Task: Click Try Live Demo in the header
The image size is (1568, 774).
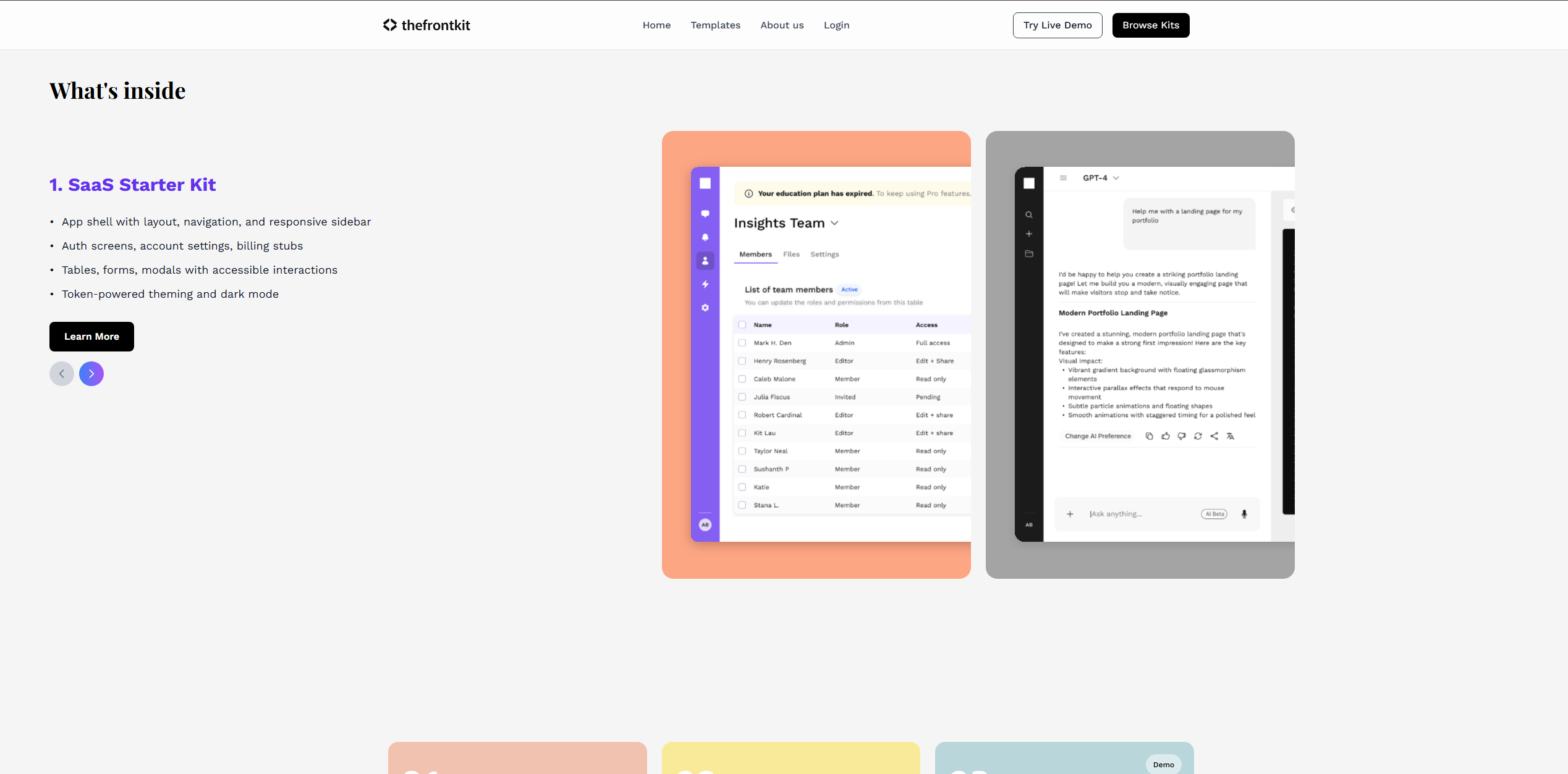Action: click(x=1057, y=25)
